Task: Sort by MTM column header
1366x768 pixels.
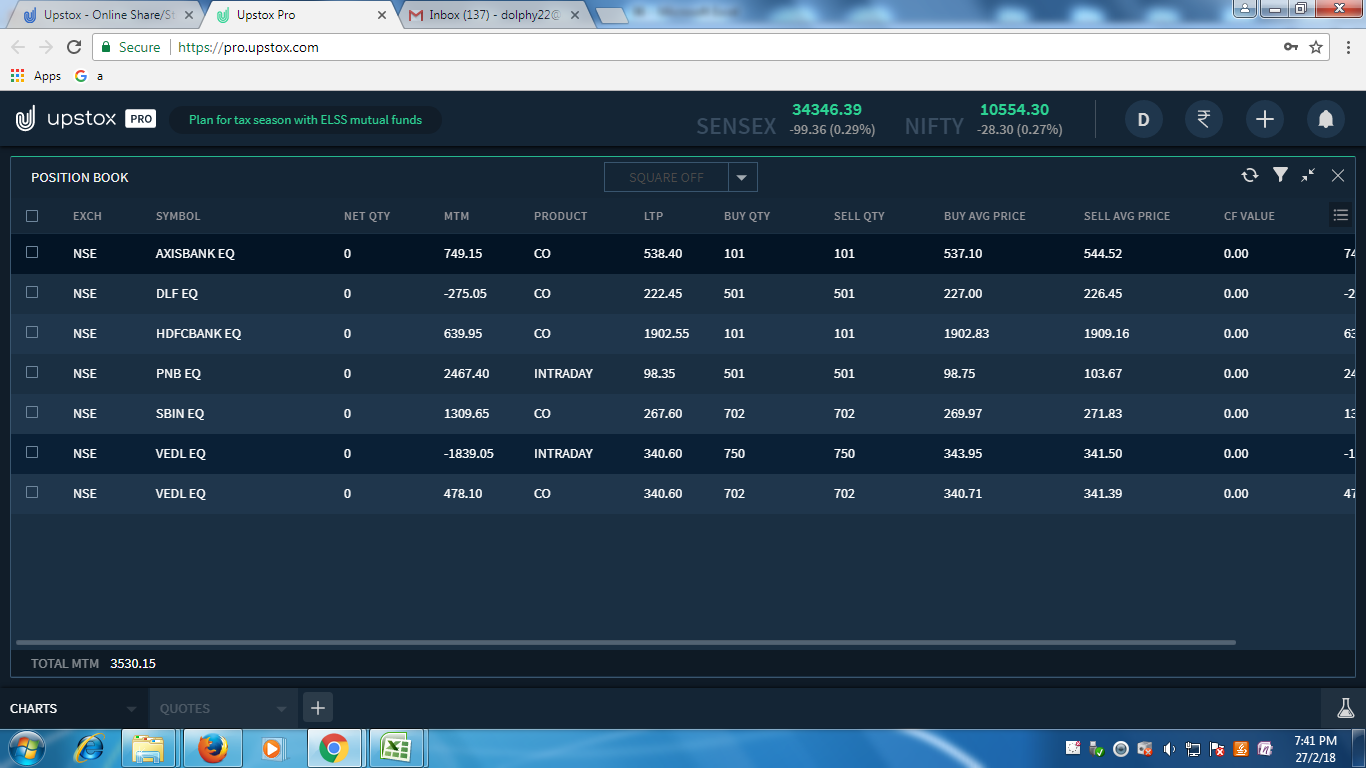Action: point(456,216)
